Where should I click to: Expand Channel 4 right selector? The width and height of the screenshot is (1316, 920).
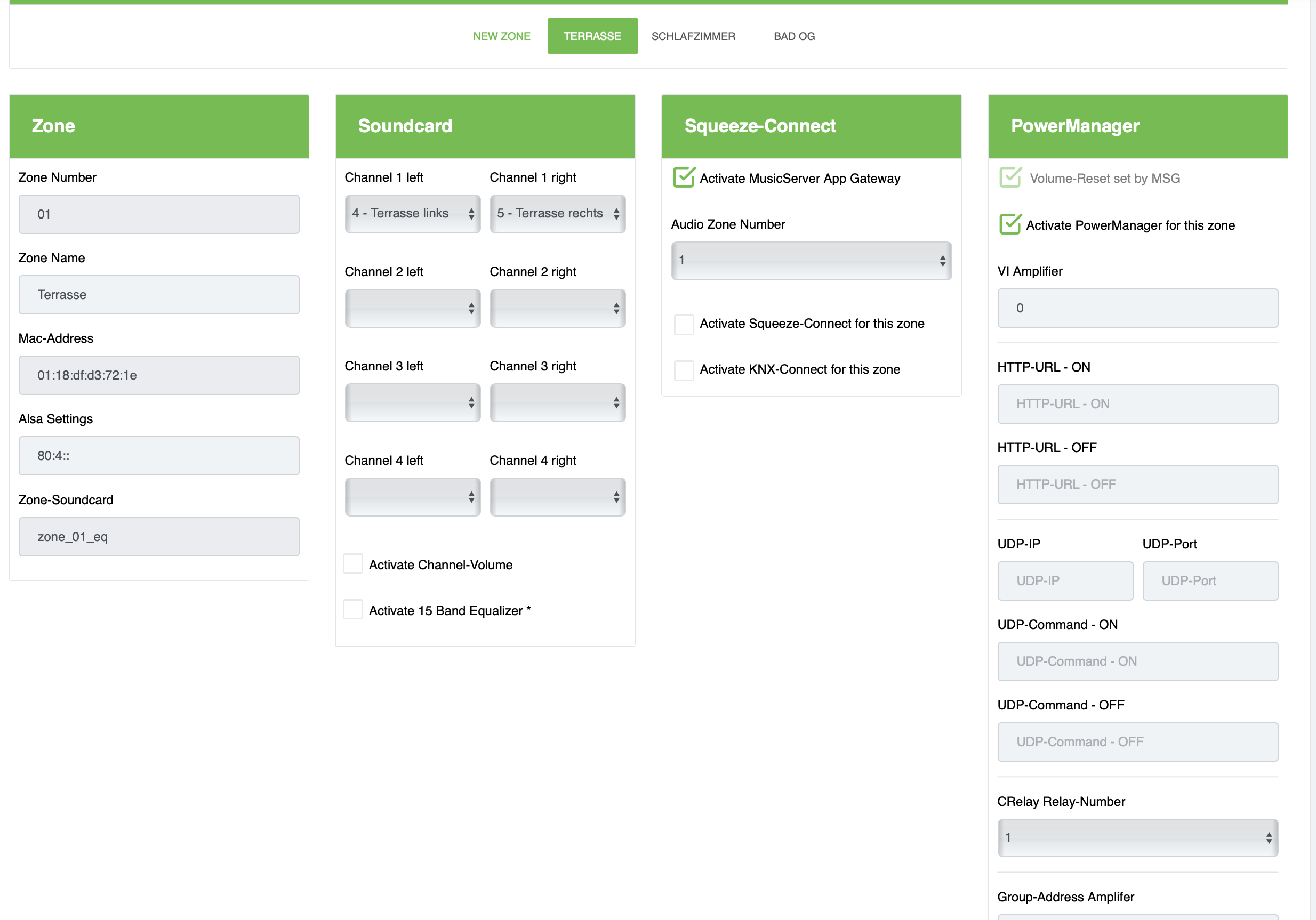(557, 497)
